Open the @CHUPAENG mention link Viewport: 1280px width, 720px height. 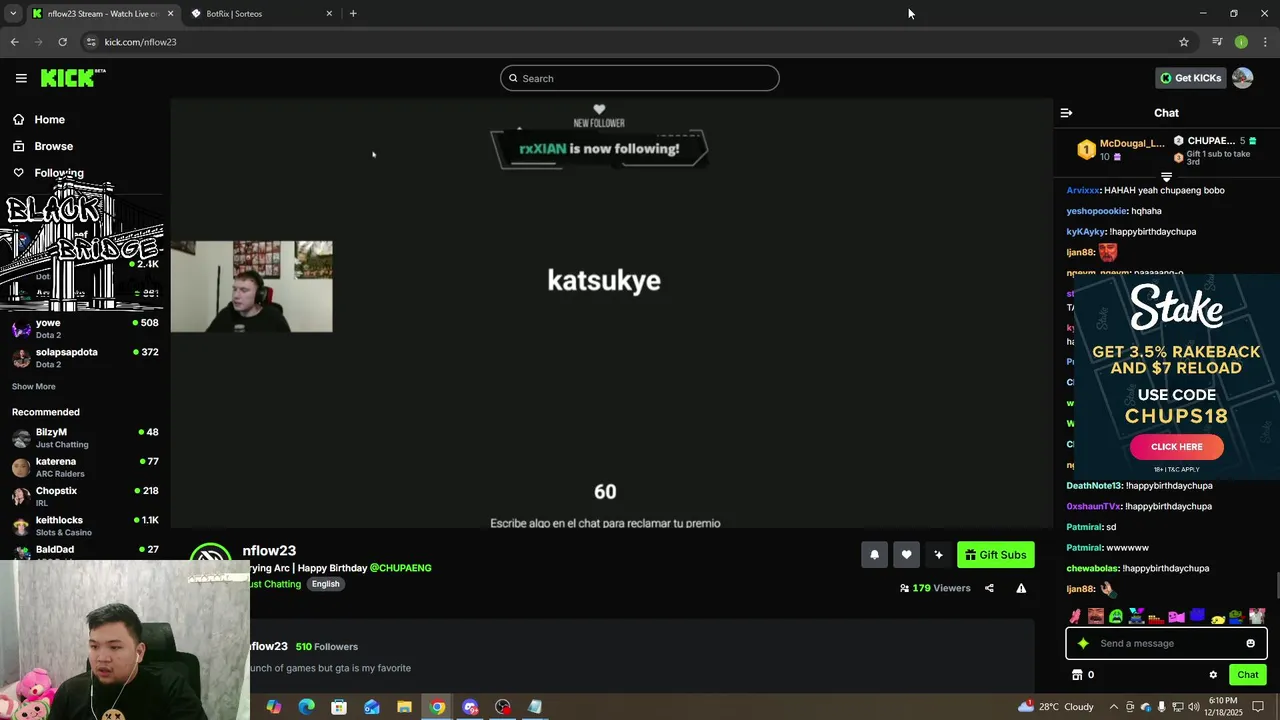coord(401,568)
